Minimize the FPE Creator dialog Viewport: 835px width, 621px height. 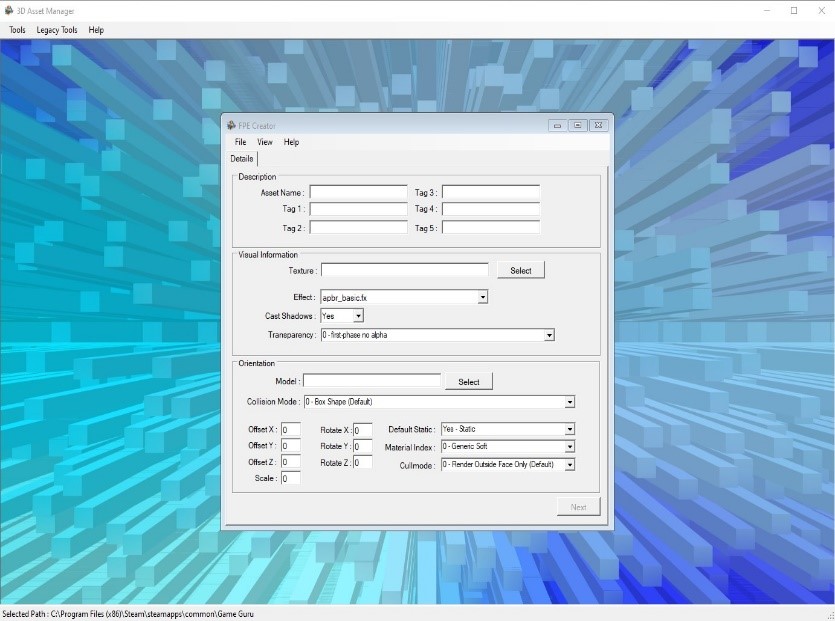point(558,125)
